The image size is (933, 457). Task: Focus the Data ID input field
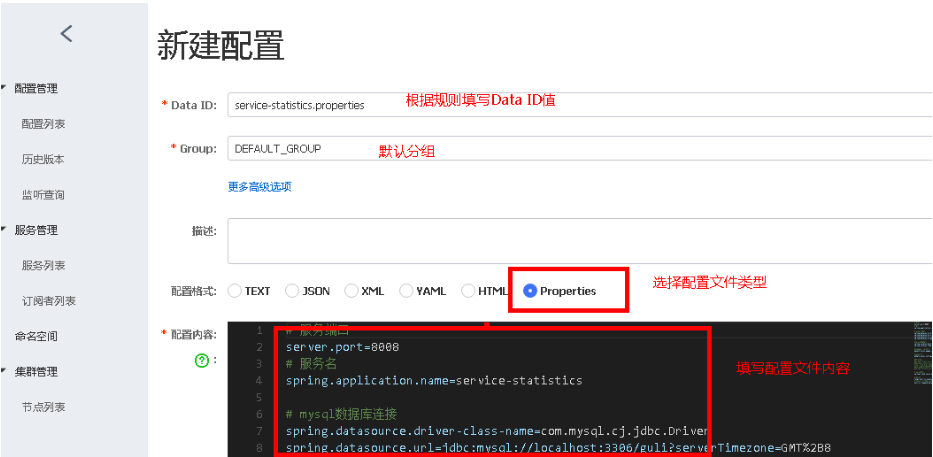580,105
